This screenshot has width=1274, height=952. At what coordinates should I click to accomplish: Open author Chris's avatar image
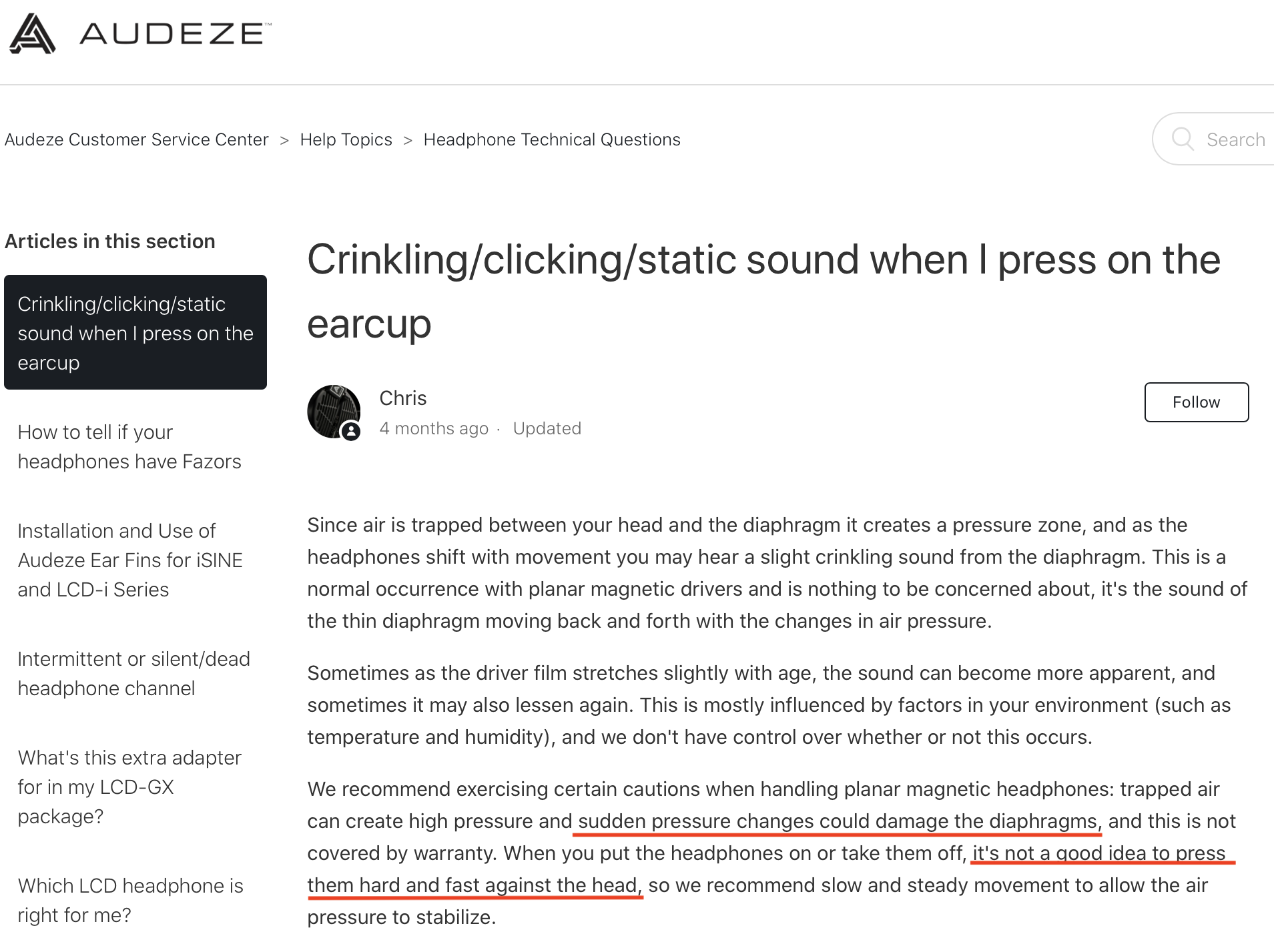(334, 412)
